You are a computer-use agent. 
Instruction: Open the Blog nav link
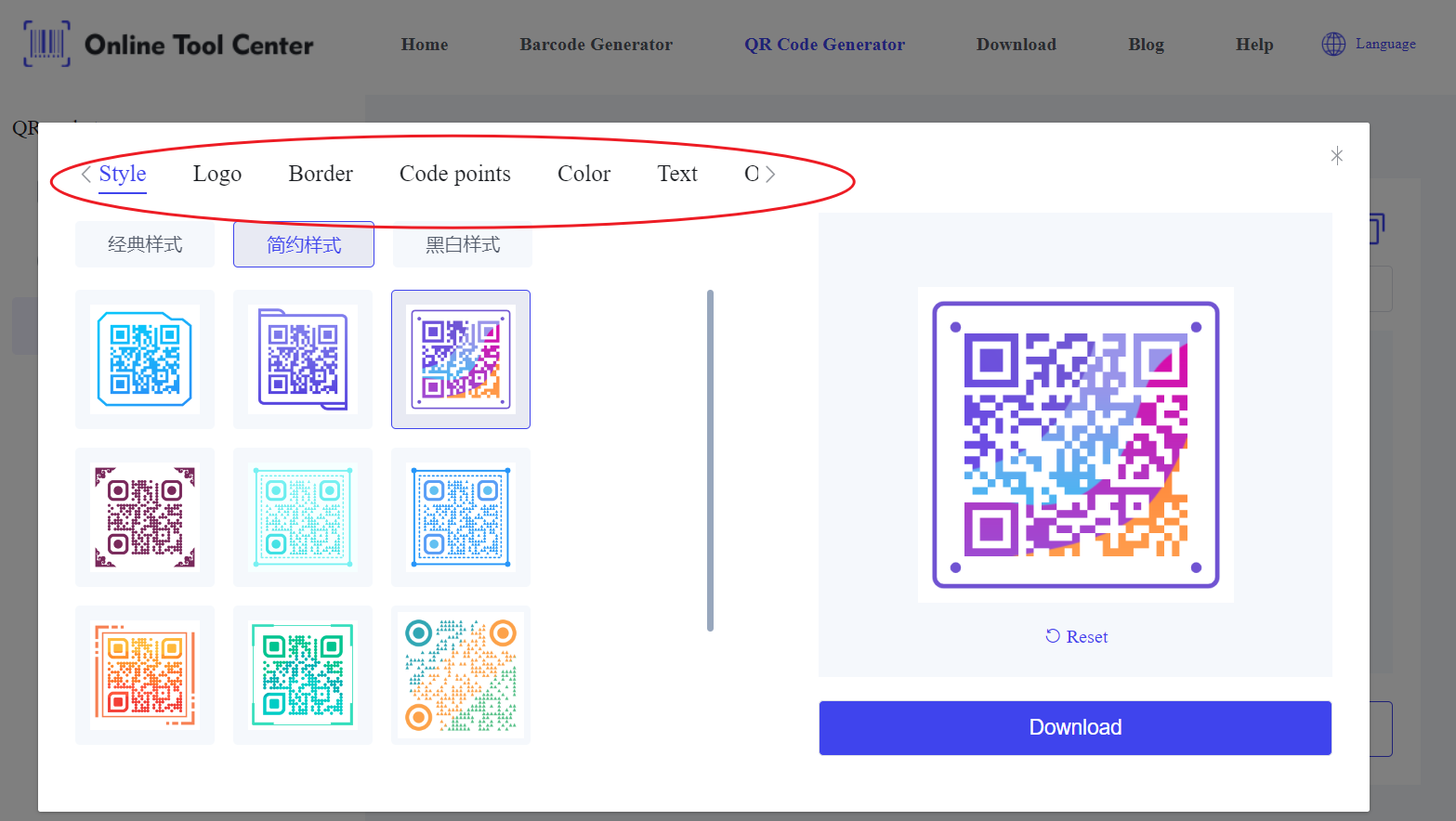pyautogui.click(x=1146, y=45)
